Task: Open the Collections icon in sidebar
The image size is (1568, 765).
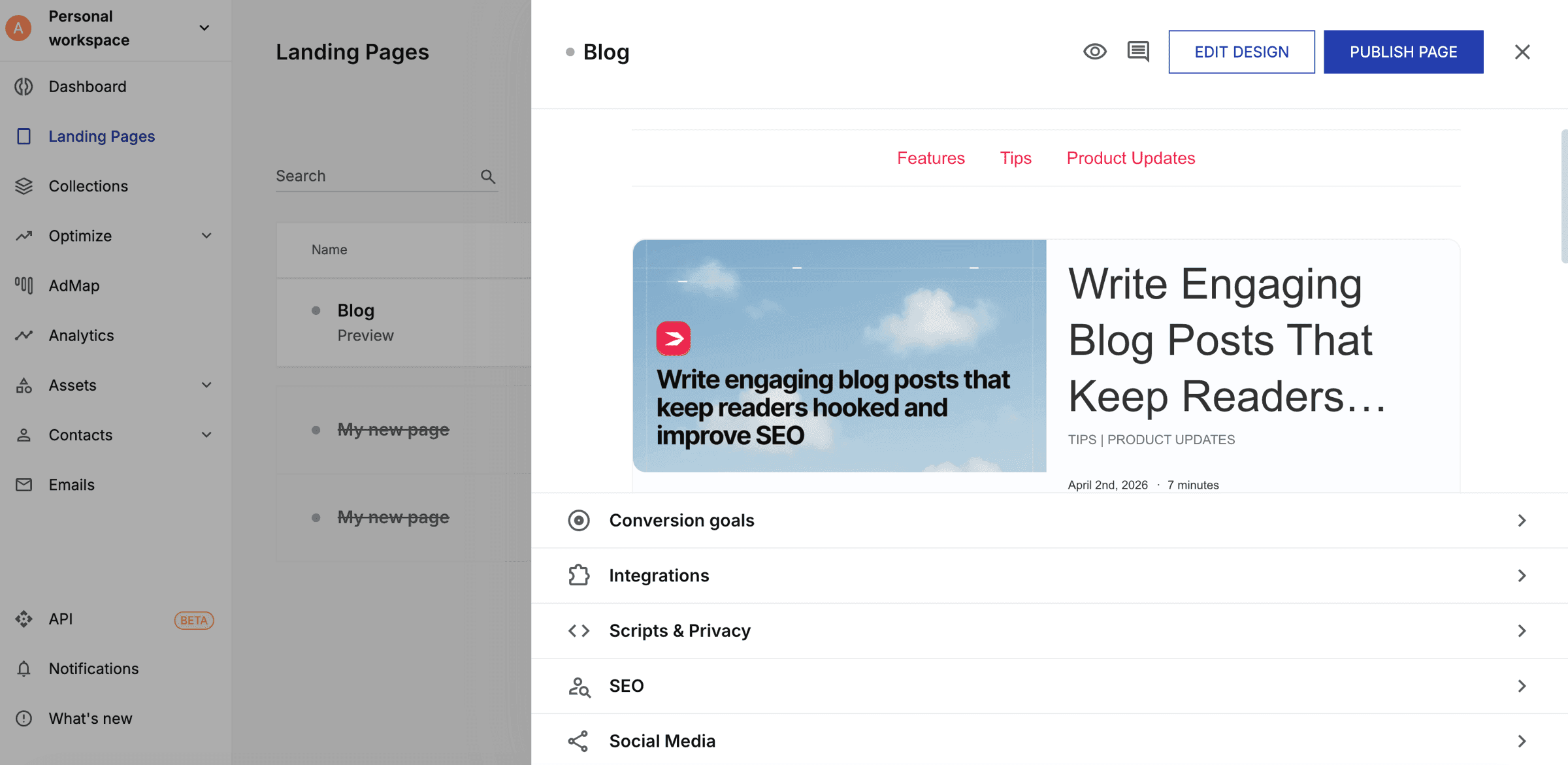Action: point(24,186)
